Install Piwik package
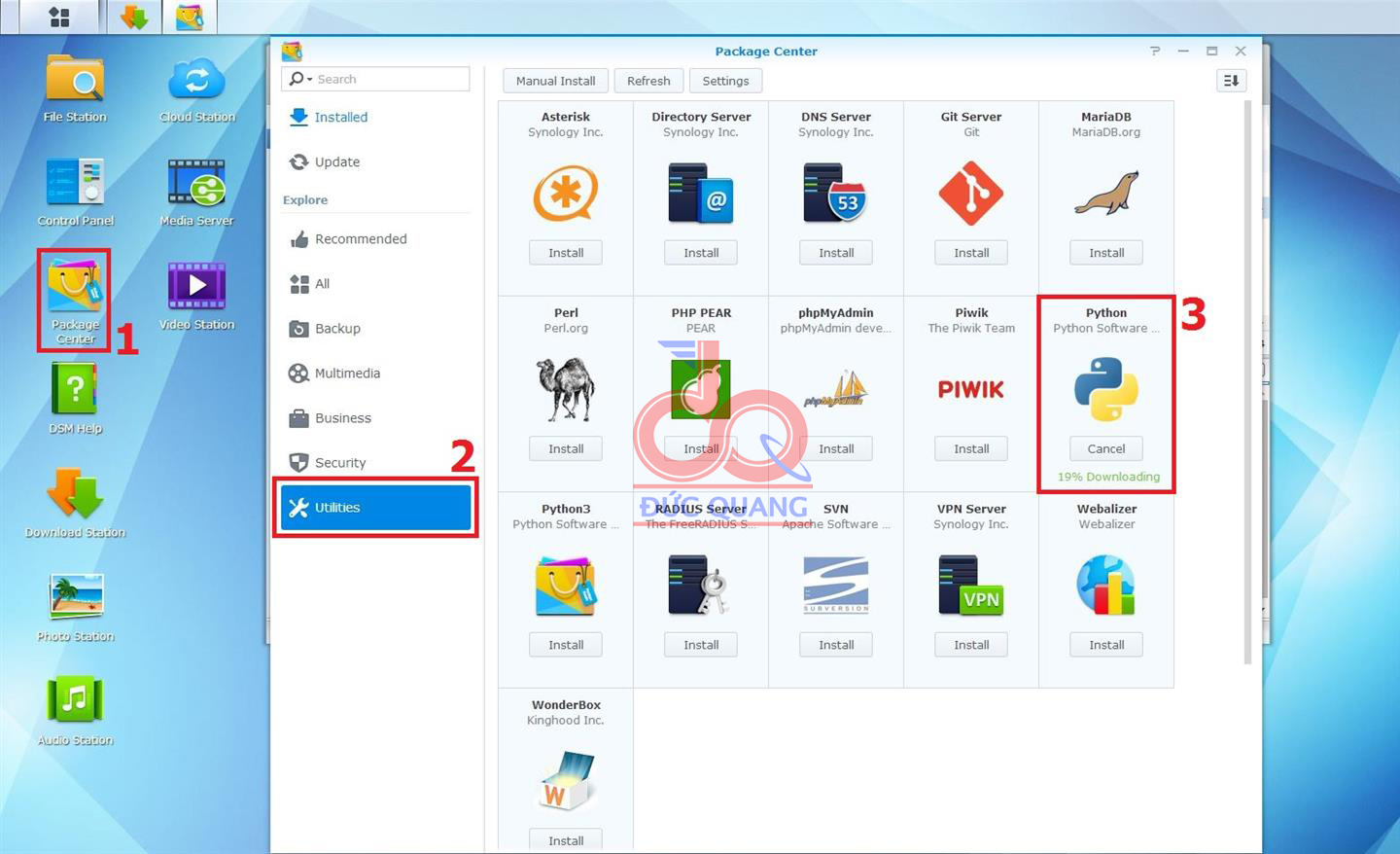1400x854 pixels. coord(971,448)
